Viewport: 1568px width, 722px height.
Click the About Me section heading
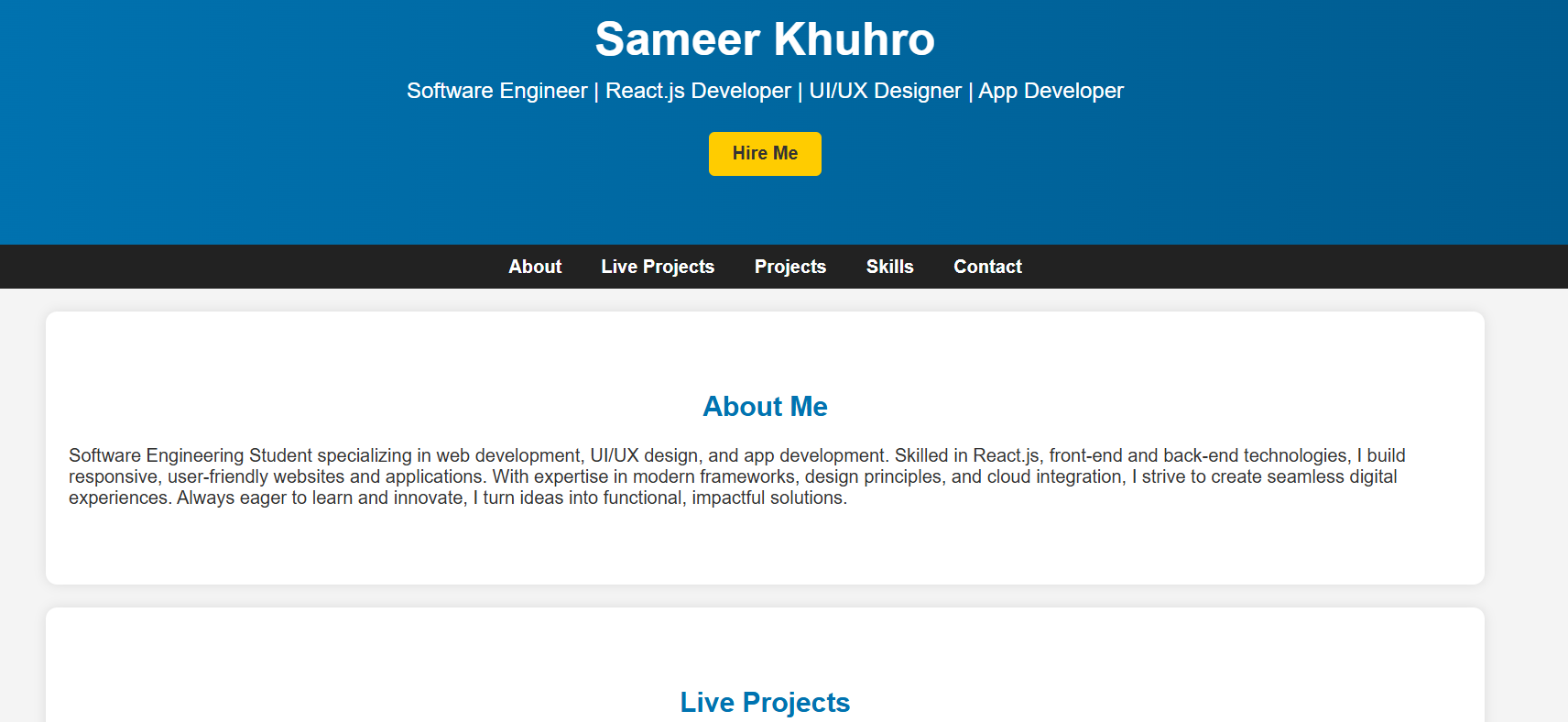click(765, 407)
